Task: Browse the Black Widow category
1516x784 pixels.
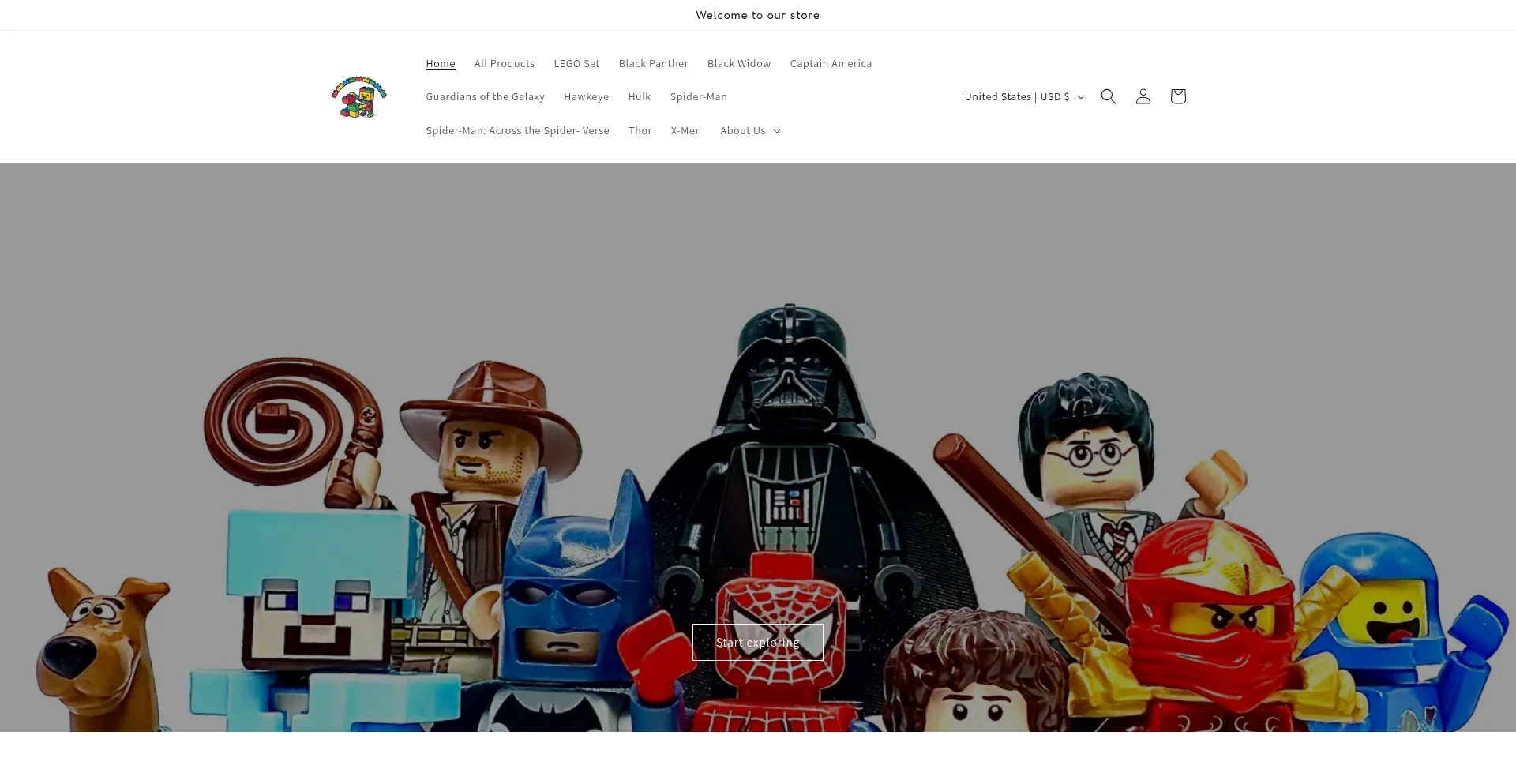Action: 739,63
